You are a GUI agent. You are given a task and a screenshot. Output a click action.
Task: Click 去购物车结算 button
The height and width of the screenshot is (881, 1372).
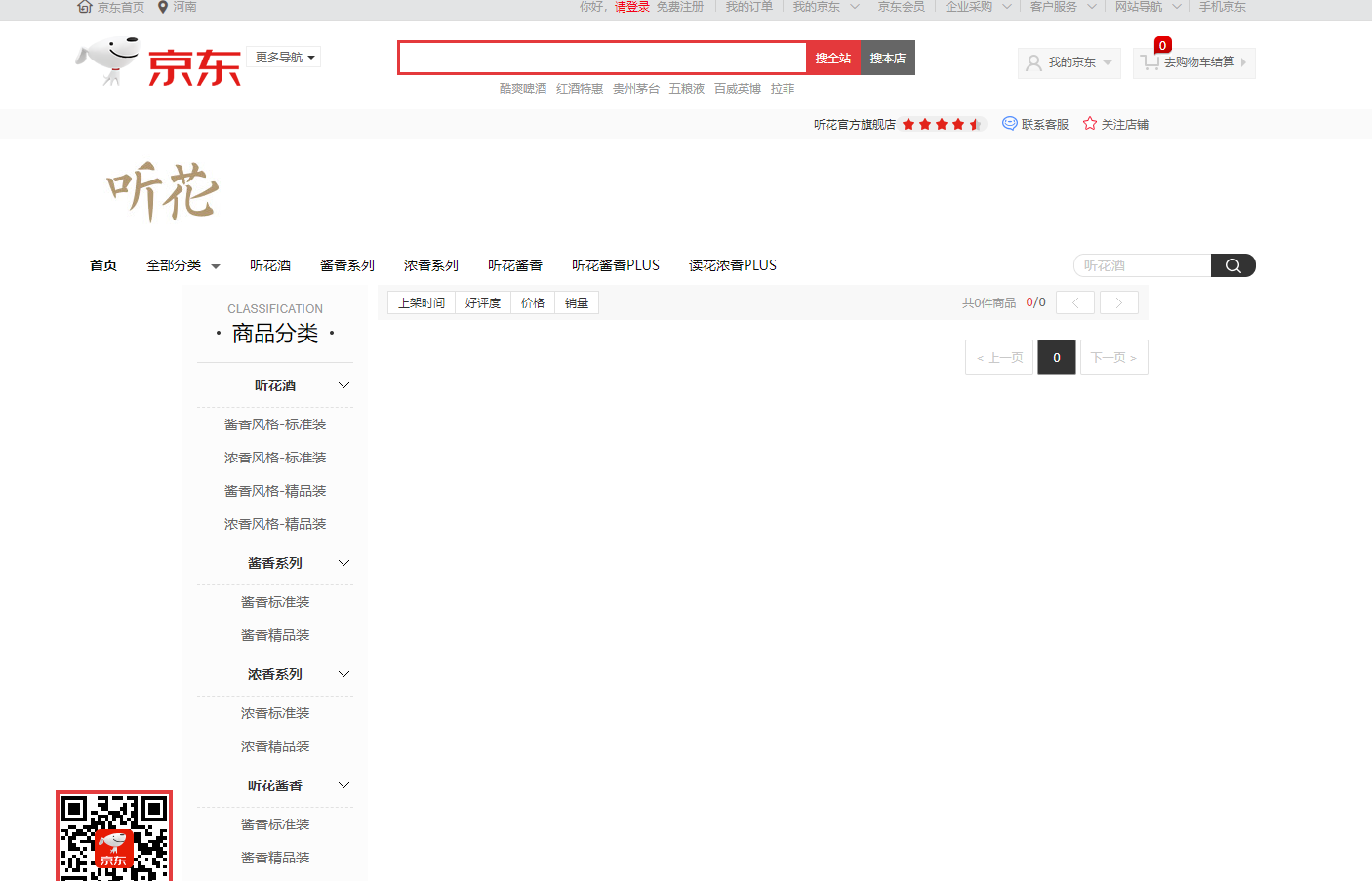tap(1194, 63)
